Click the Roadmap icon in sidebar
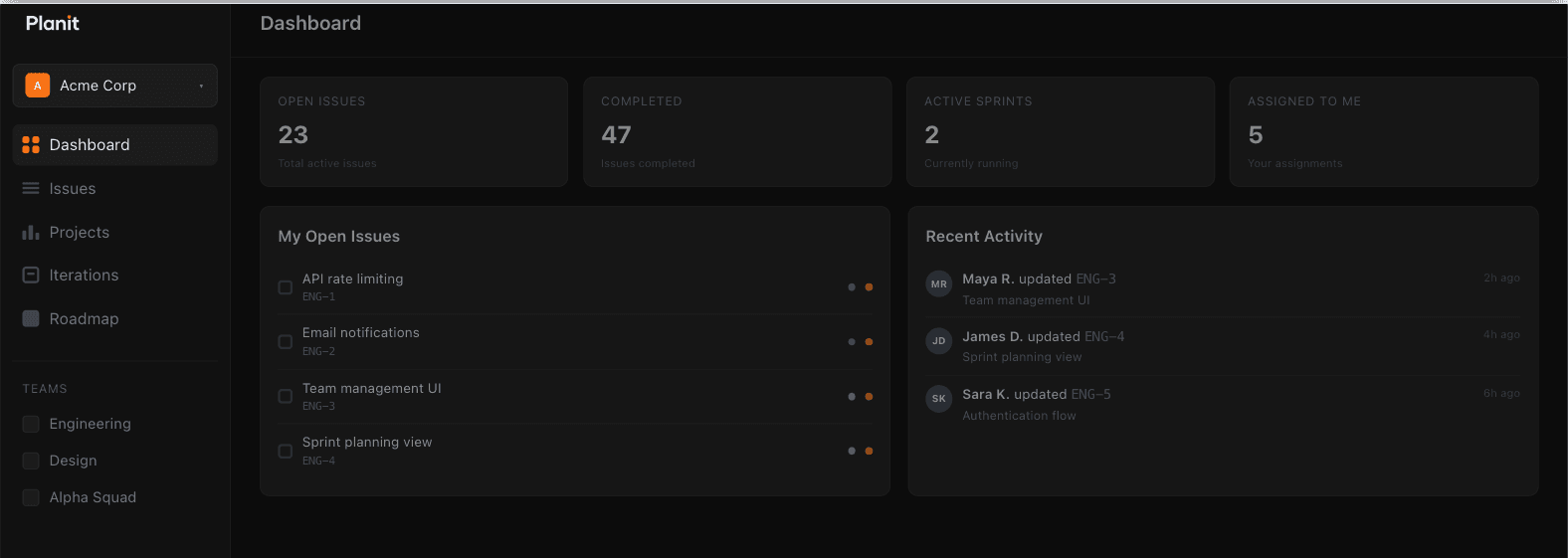1568x558 pixels. click(x=31, y=319)
